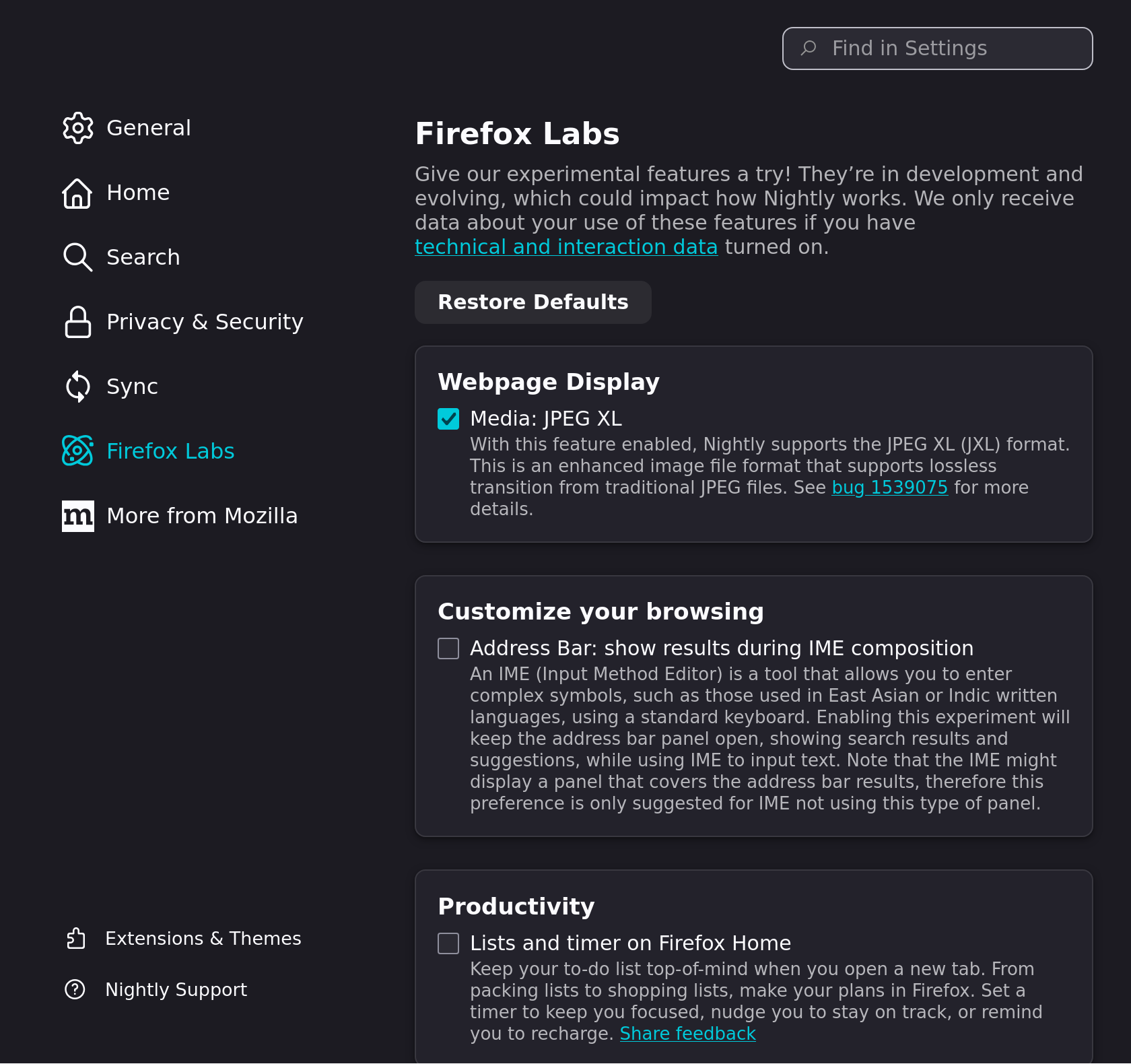Open Extensions & Themes via puzzle icon

76,938
